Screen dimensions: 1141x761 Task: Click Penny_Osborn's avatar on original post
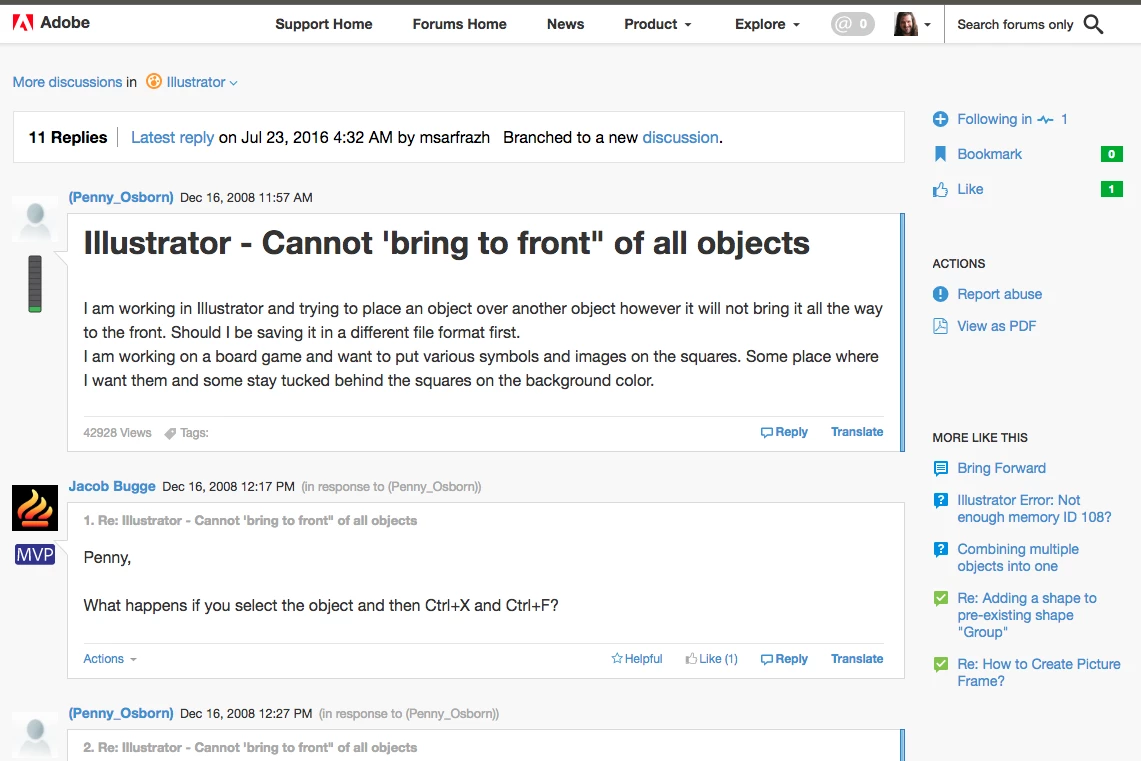coord(35,218)
